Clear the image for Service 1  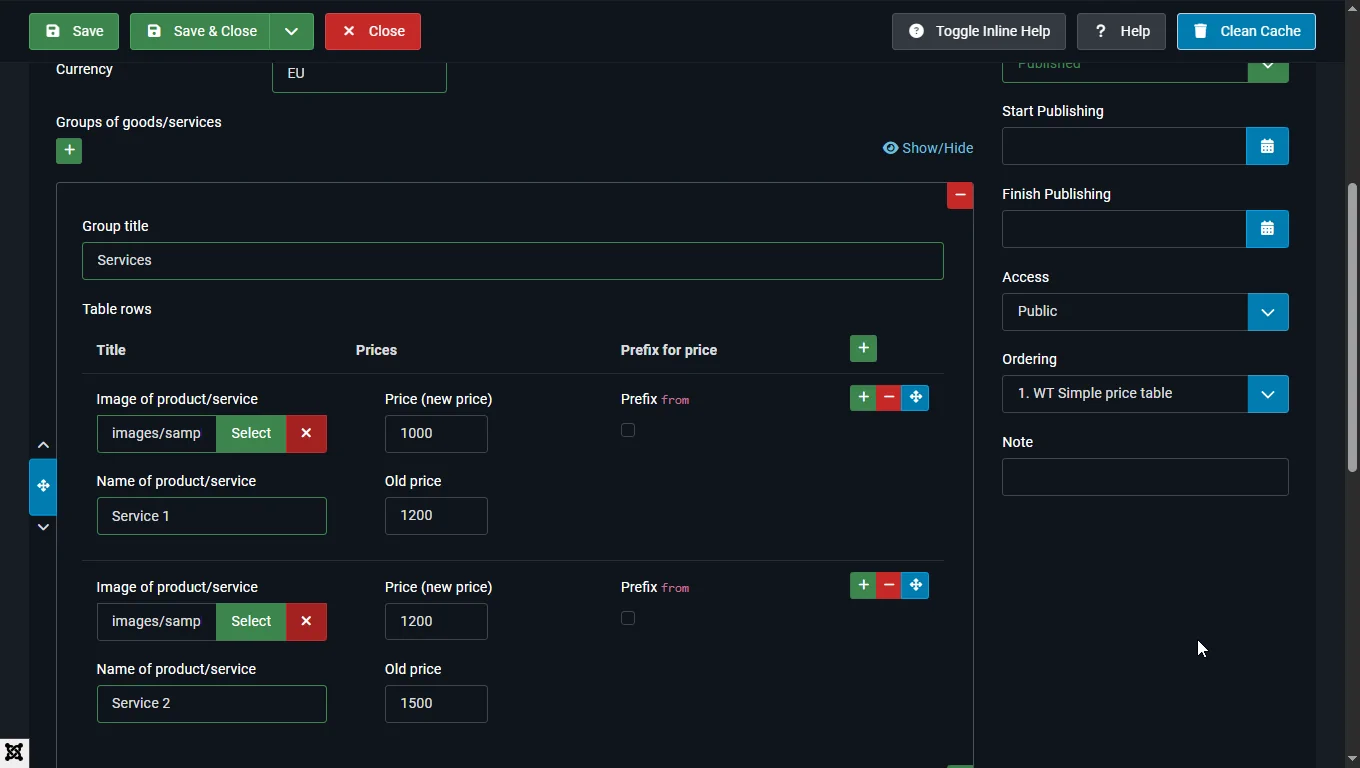(x=306, y=434)
